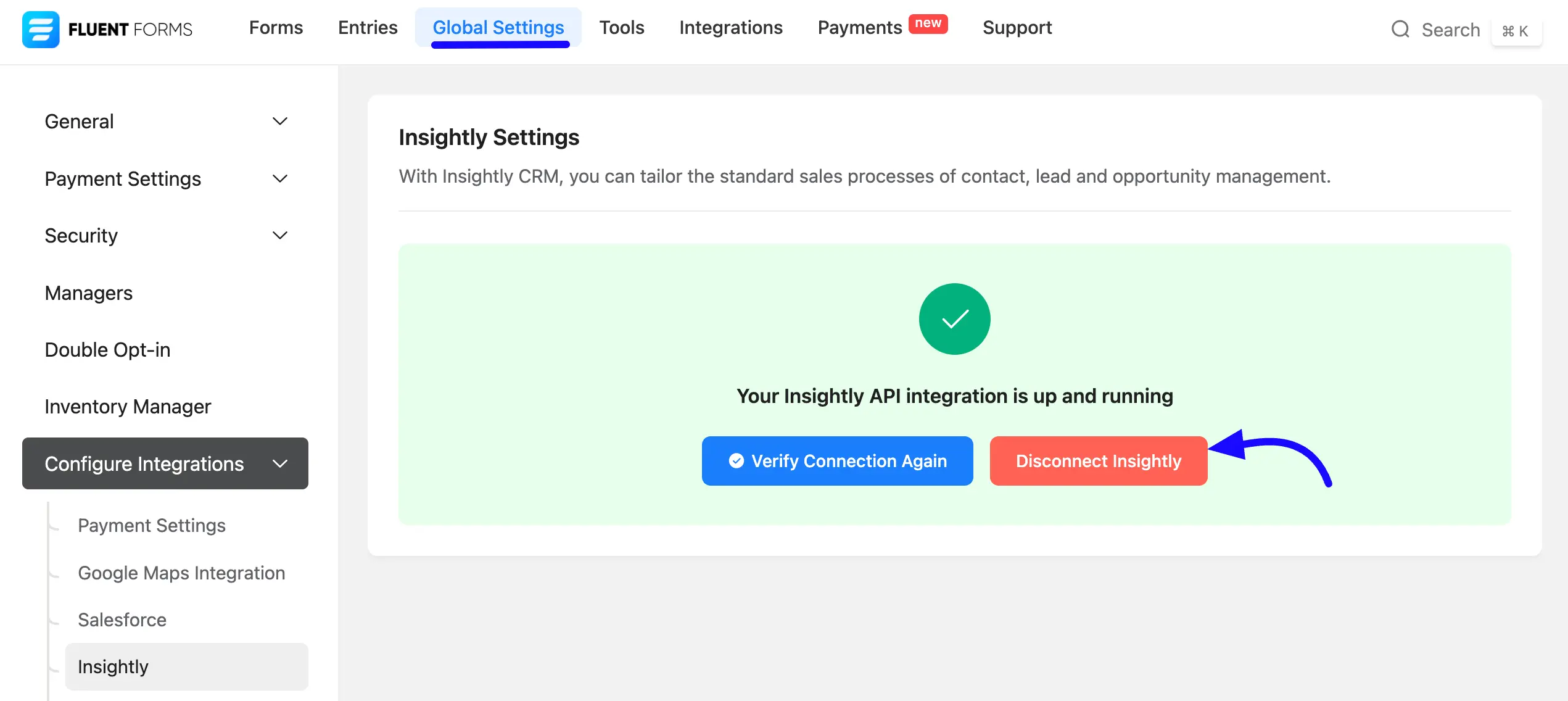Open Salesforce integration settings
This screenshot has width=1568, height=701.
pyautogui.click(x=122, y=620)
